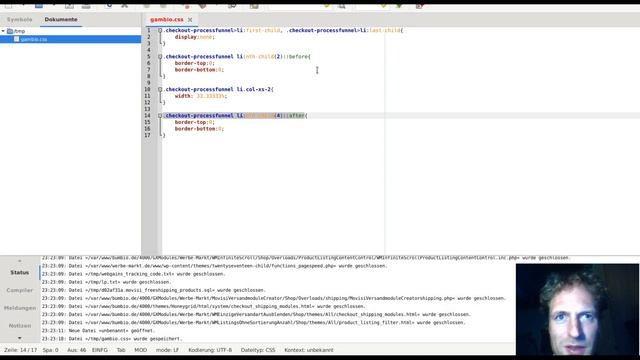Click 'Dateityp: CSS' in status bar
This screenshot has height=360, width=640.
pyautogui.click(x=258, y=350)
